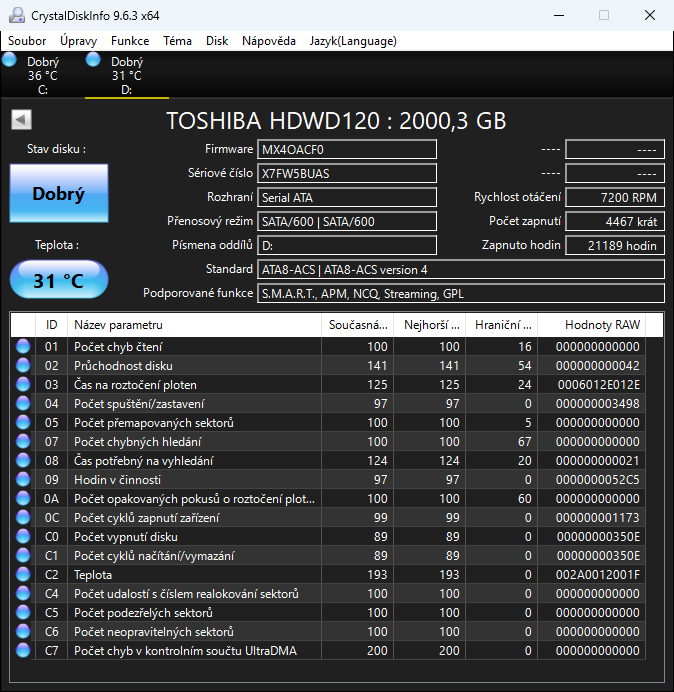Open the Jazyk(Language) menu

pos(353,41)
